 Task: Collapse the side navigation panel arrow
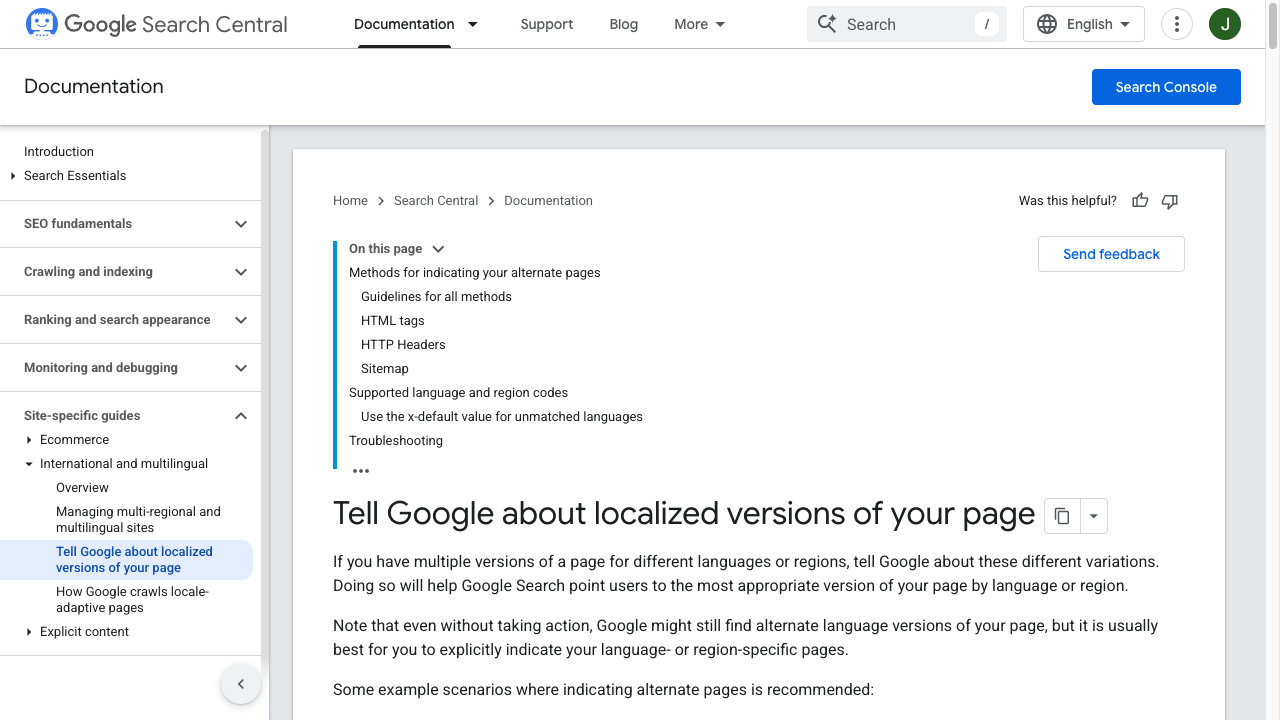tap(241, 684)
